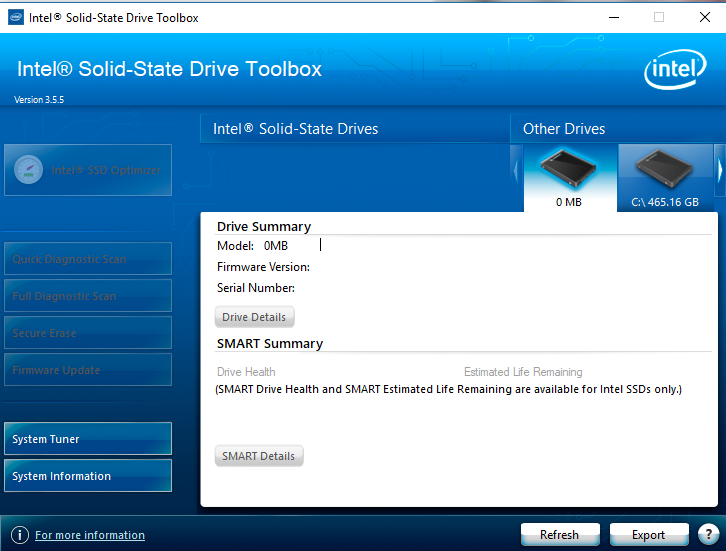
Task: Open Firmware Update
Action: pyautogui.click(x=88, y=370)
